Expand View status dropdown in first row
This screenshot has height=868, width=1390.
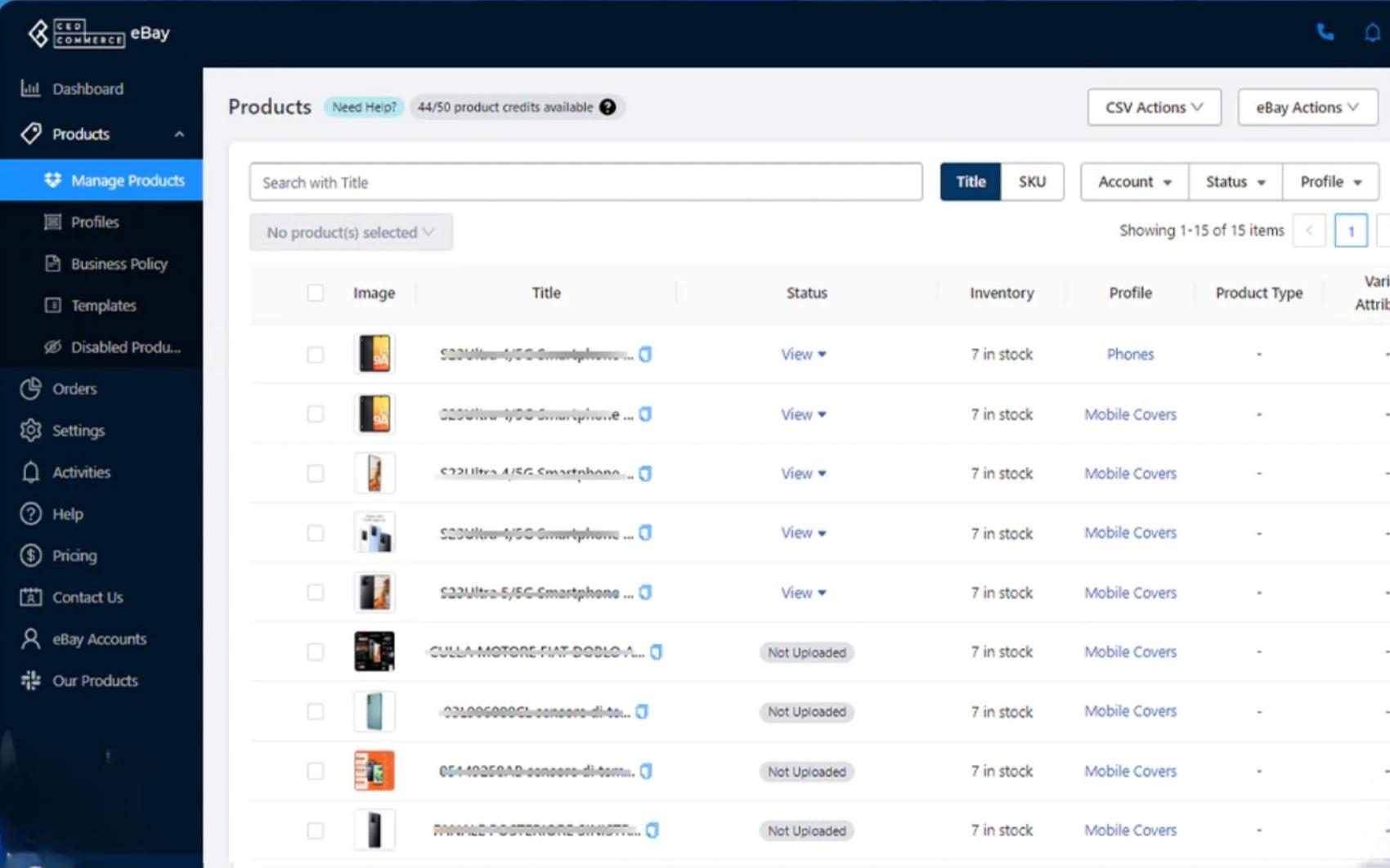pos(803,354)
